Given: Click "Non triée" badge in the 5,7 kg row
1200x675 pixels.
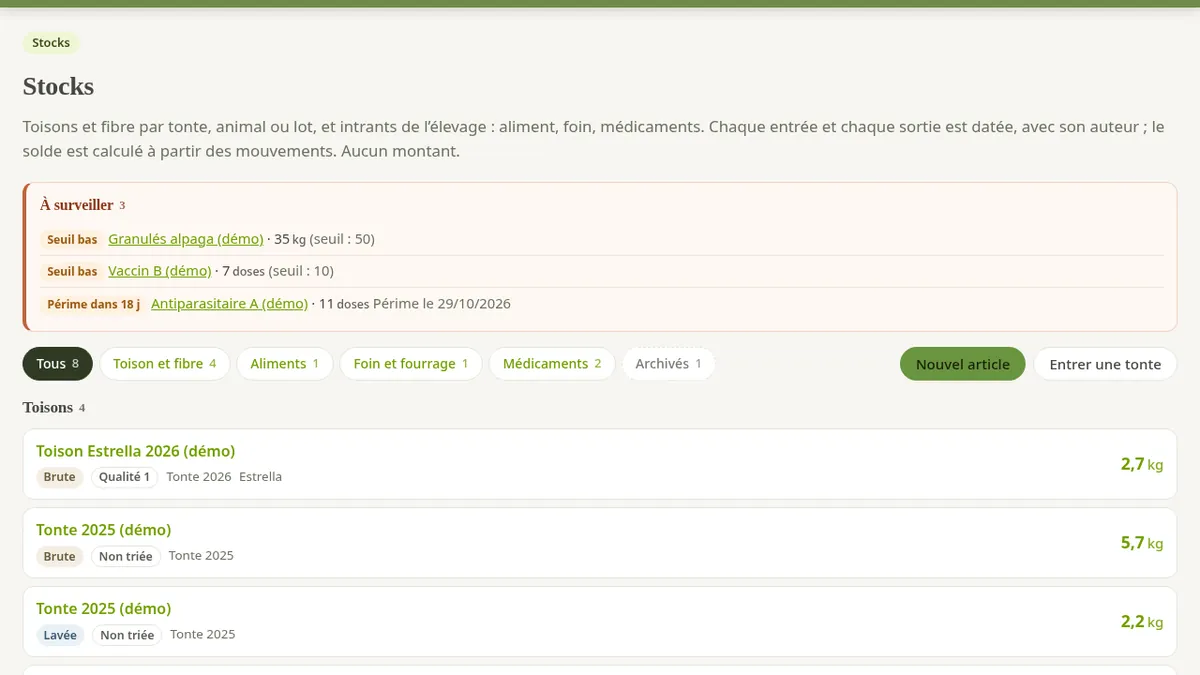Looking at the screenshot, I should tap(126, 556).
